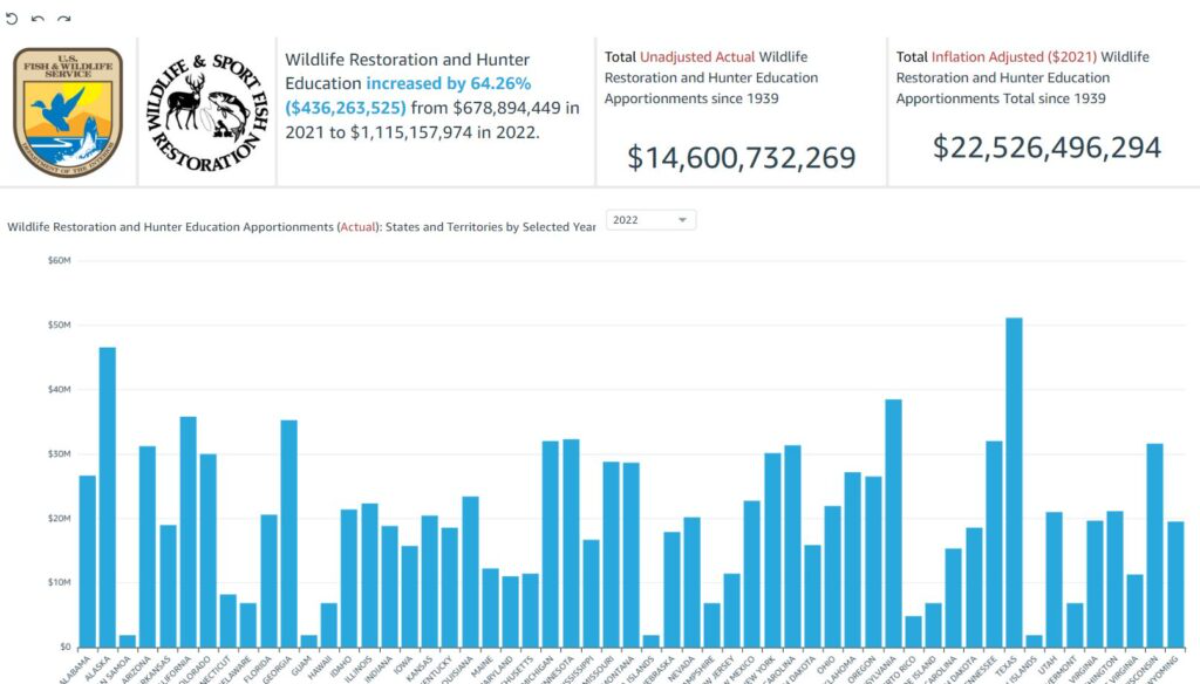Click the undo arrow icon

[38, 19]
